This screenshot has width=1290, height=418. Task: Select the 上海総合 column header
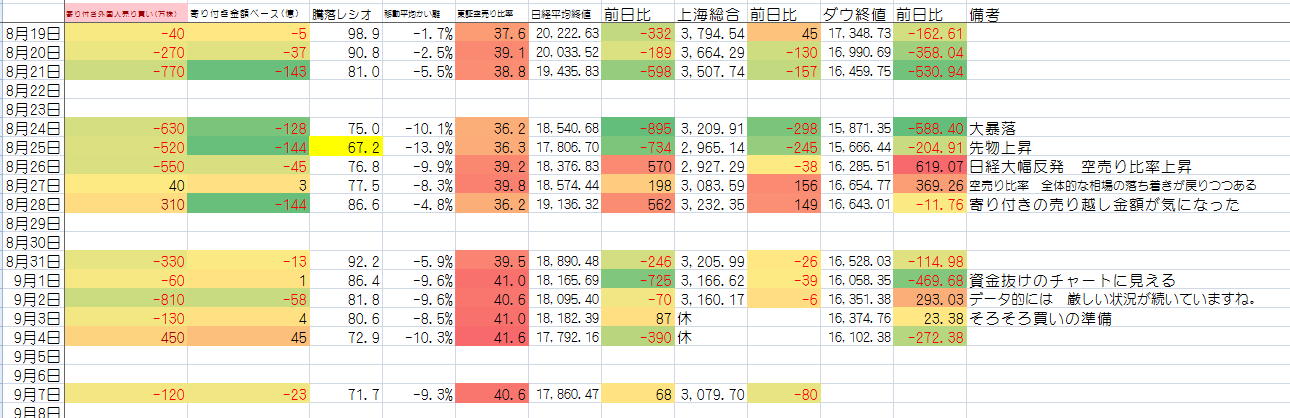click(x=709, y=15)
